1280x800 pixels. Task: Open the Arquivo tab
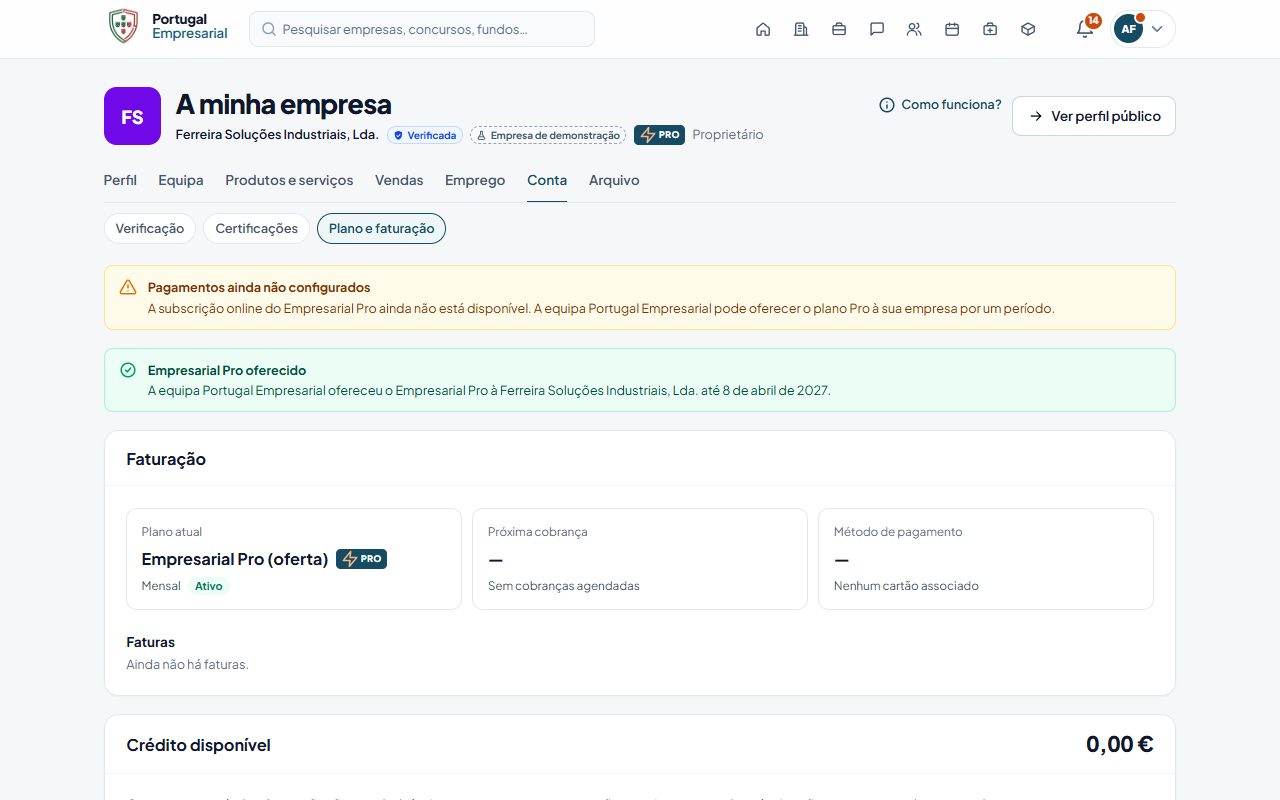tap(614, 180)
